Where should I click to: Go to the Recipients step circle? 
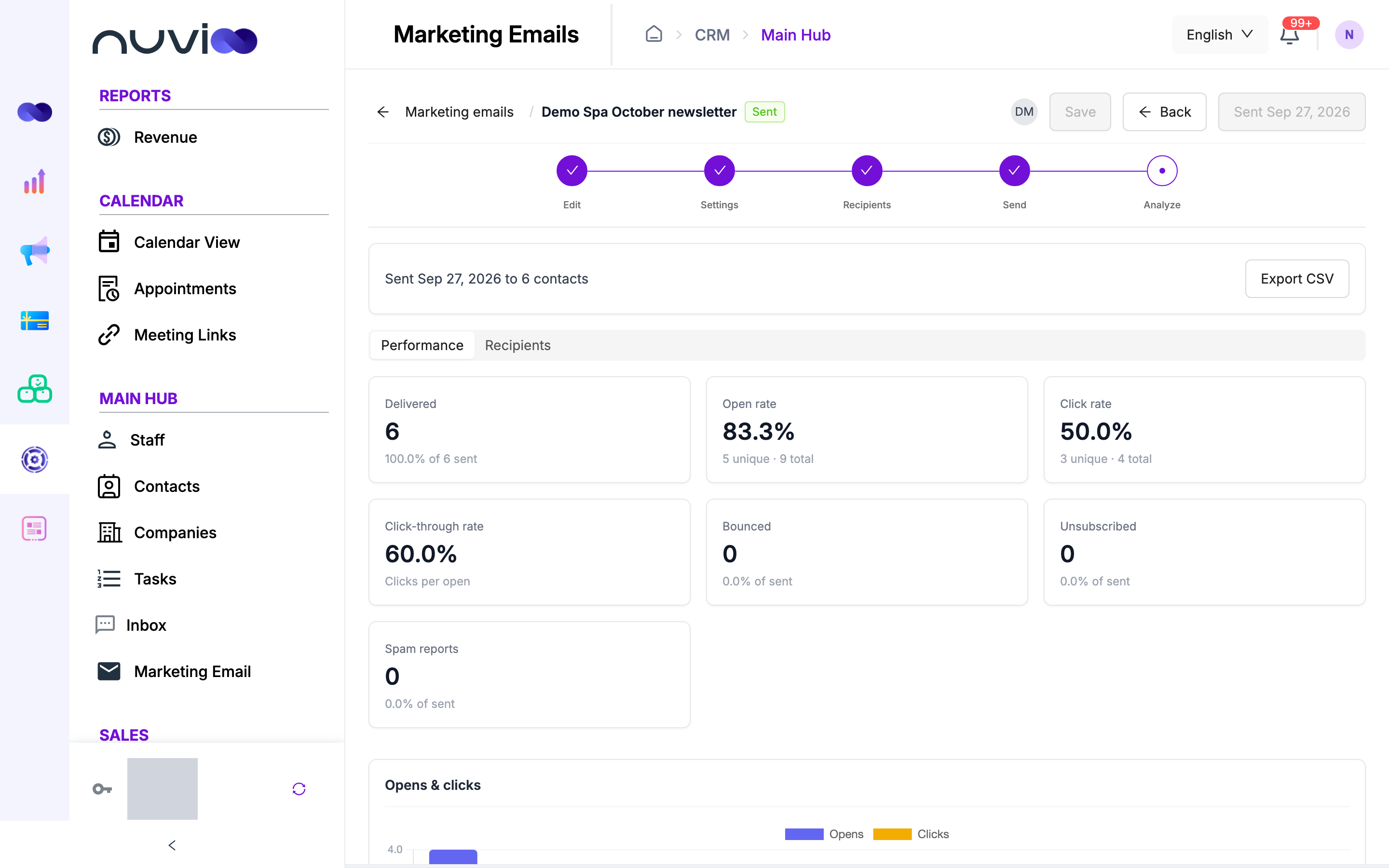click(x=867, y=171)
